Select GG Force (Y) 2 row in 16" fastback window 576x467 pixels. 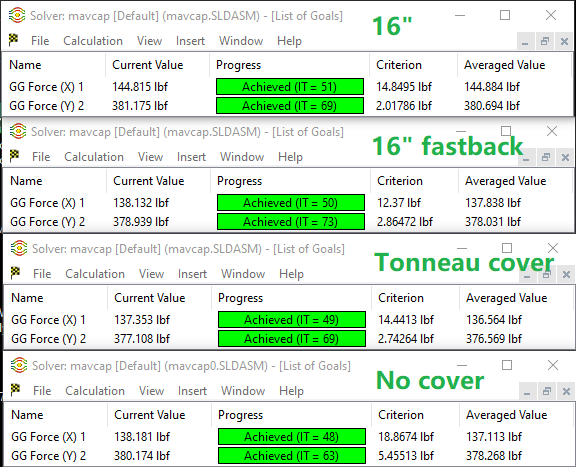pos(288,222)
